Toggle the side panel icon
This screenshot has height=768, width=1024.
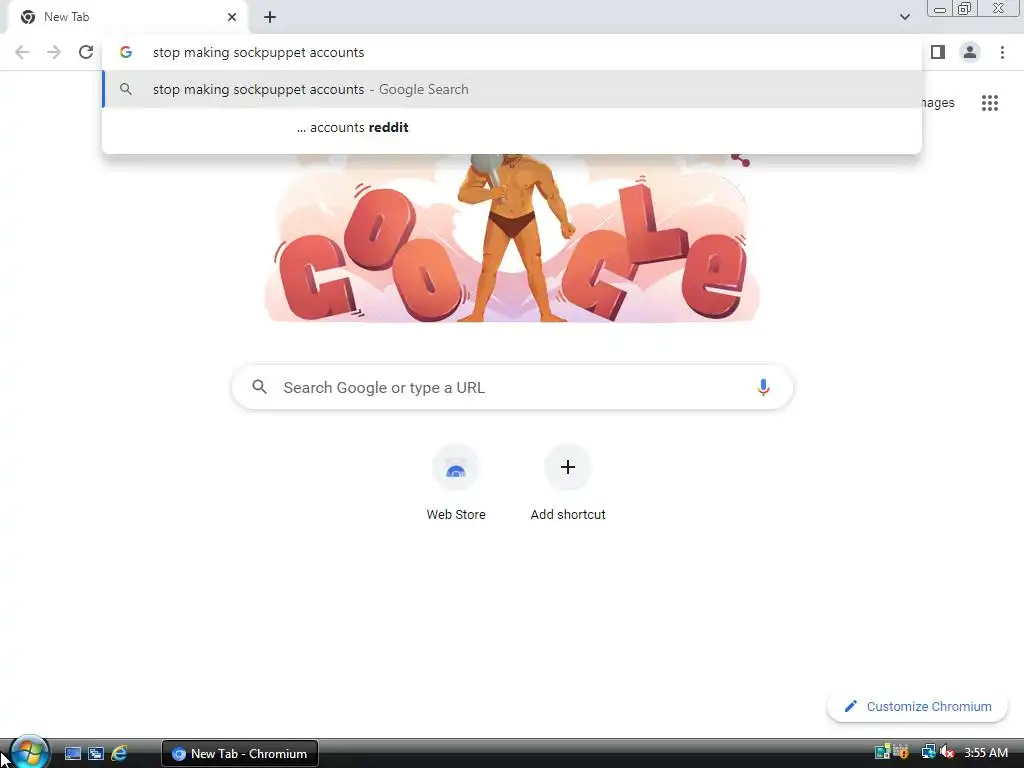[938, 52]
